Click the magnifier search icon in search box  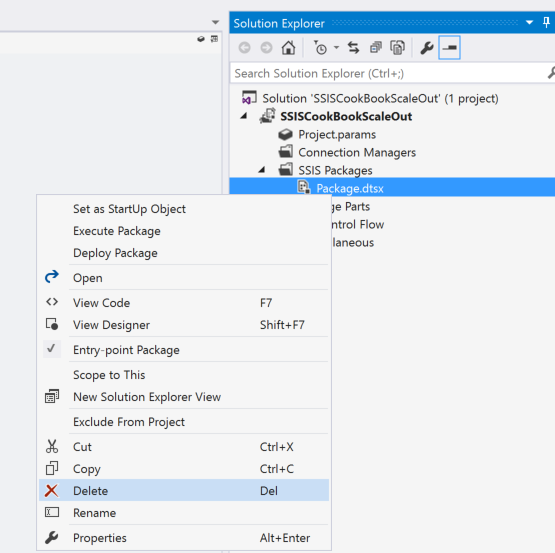click(551, 73)
